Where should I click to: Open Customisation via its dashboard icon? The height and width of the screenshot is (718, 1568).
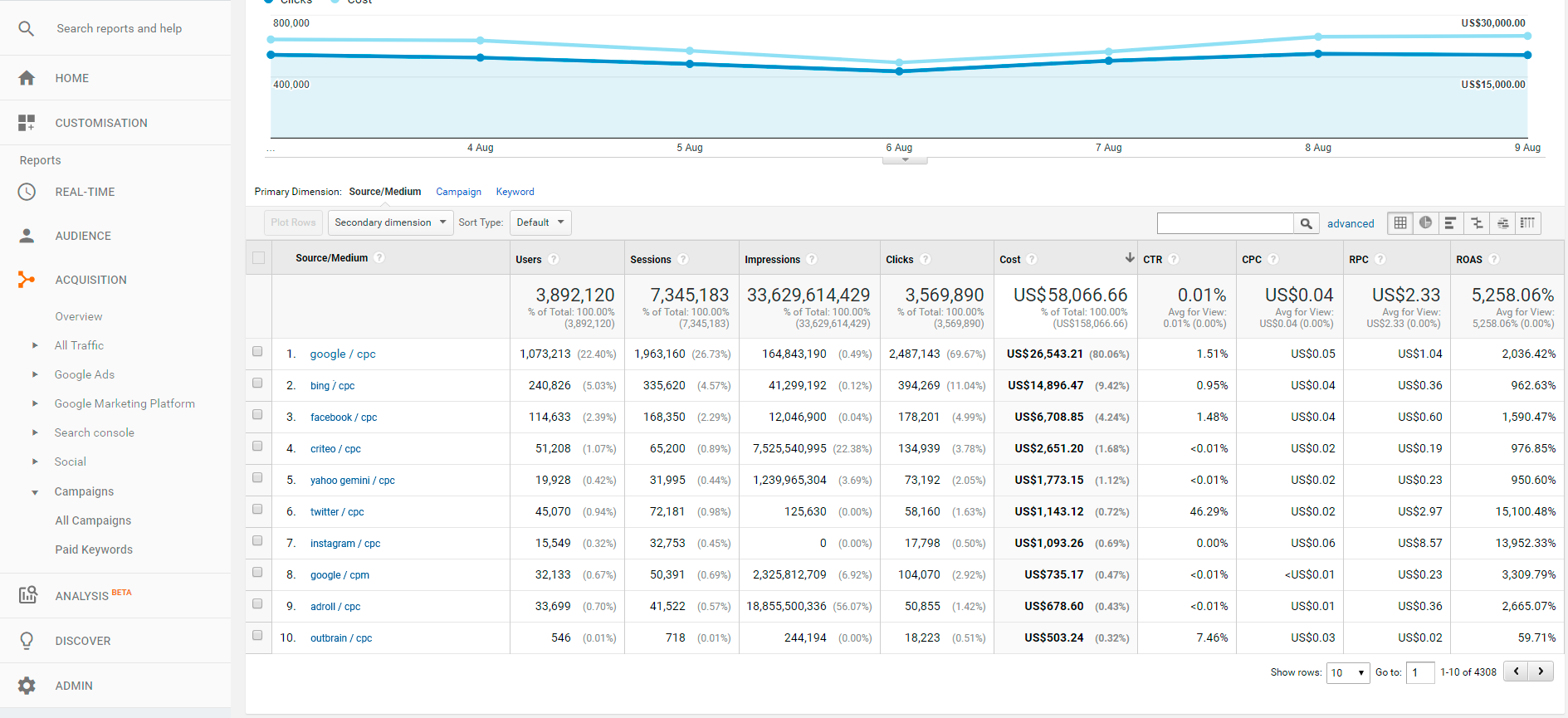coord(27,123)
